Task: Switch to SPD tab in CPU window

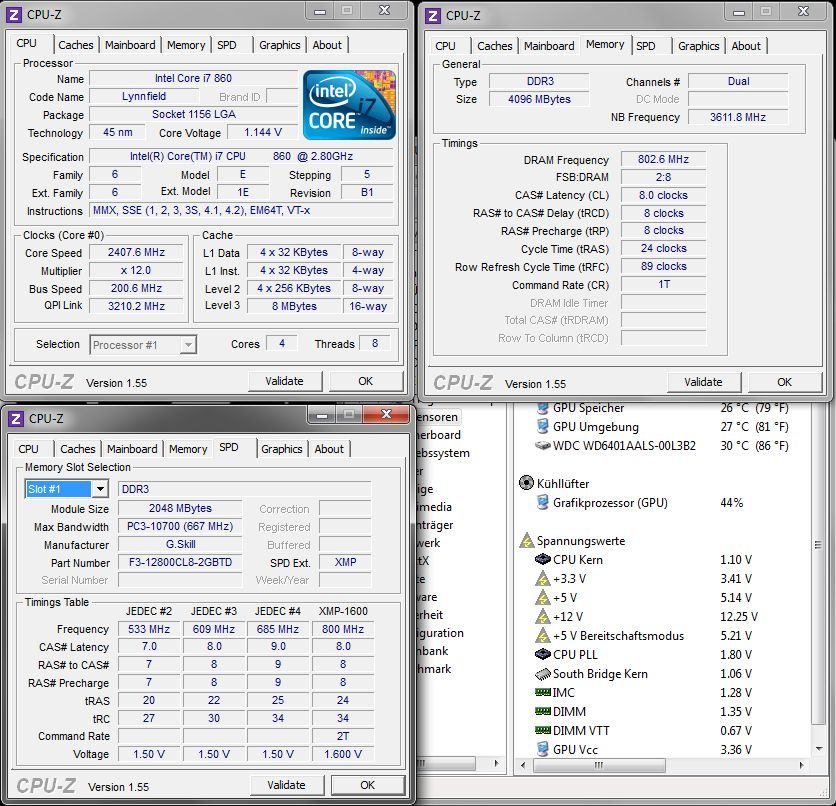Action: (227, 45)
